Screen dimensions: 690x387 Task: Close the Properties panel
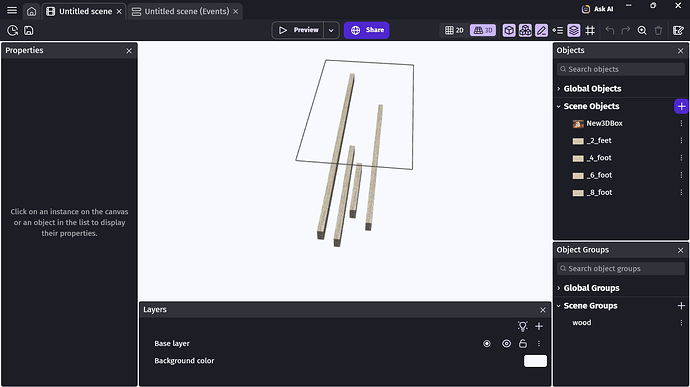point(129,51)
